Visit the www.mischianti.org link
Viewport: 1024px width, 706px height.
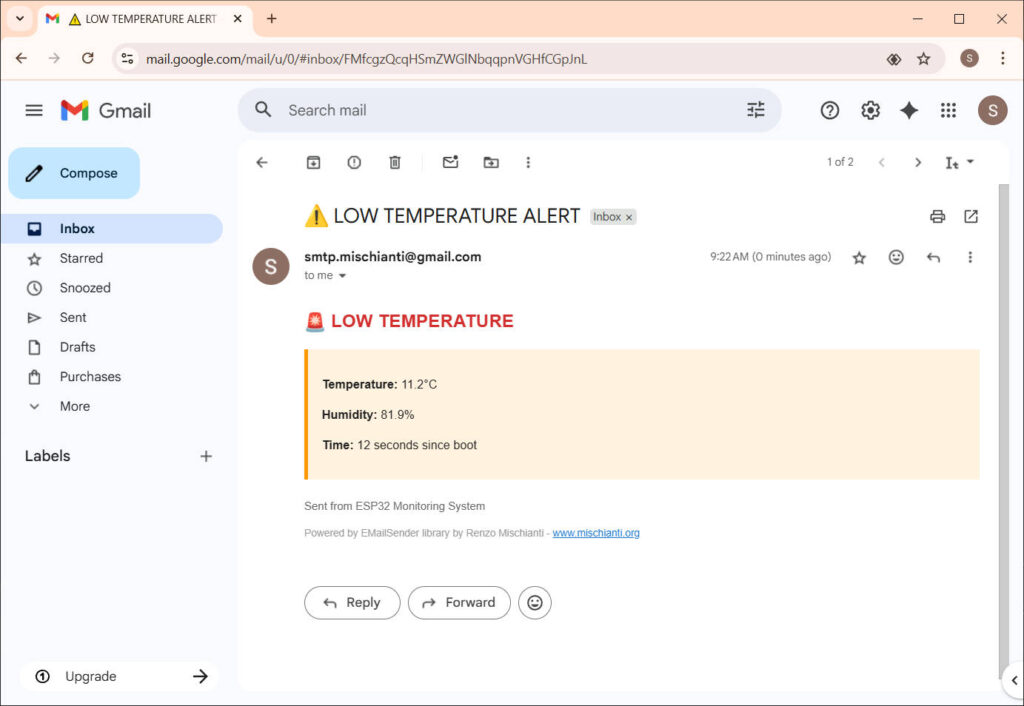pos(596,533)
